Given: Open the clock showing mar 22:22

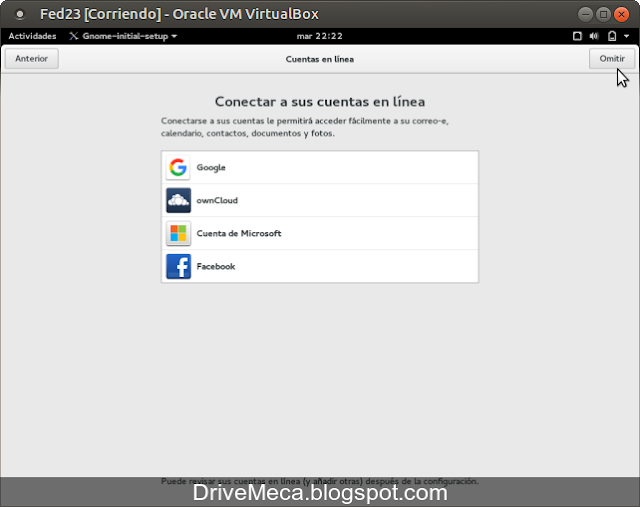Looking at the screenshot, I should 320,36.
